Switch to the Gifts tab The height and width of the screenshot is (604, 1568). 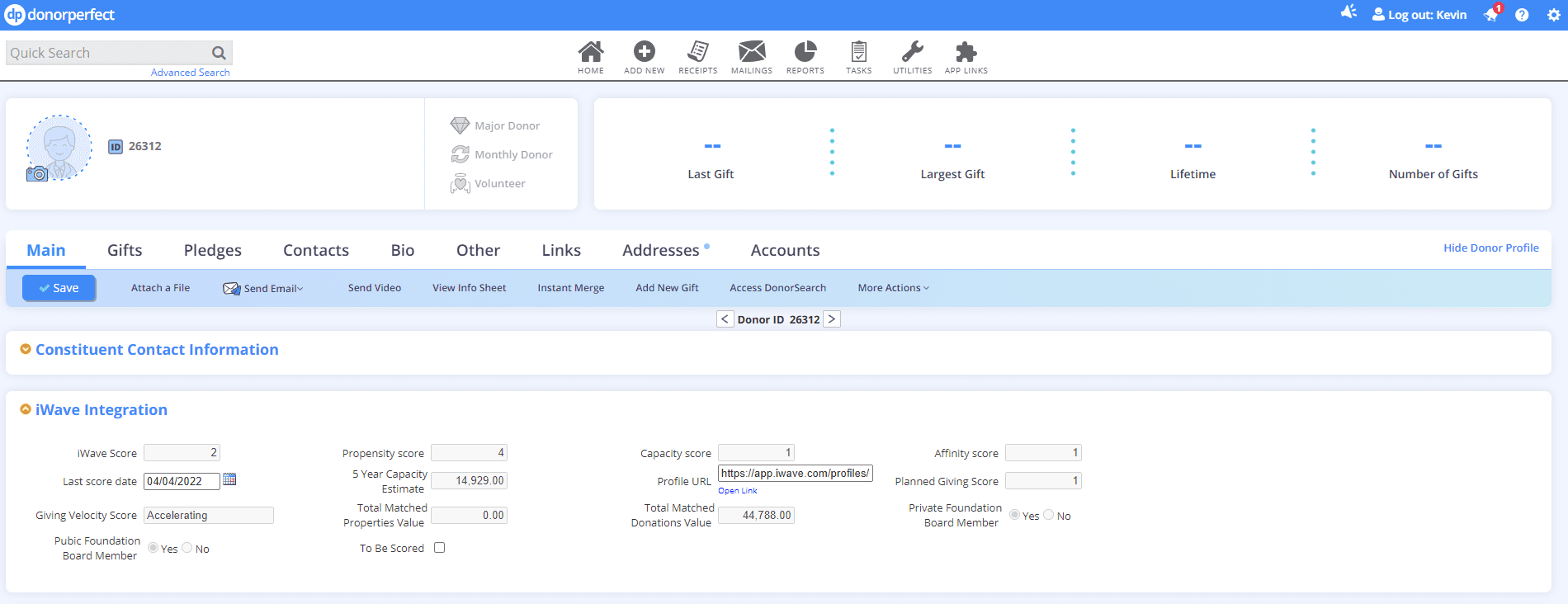coord(125,250)
